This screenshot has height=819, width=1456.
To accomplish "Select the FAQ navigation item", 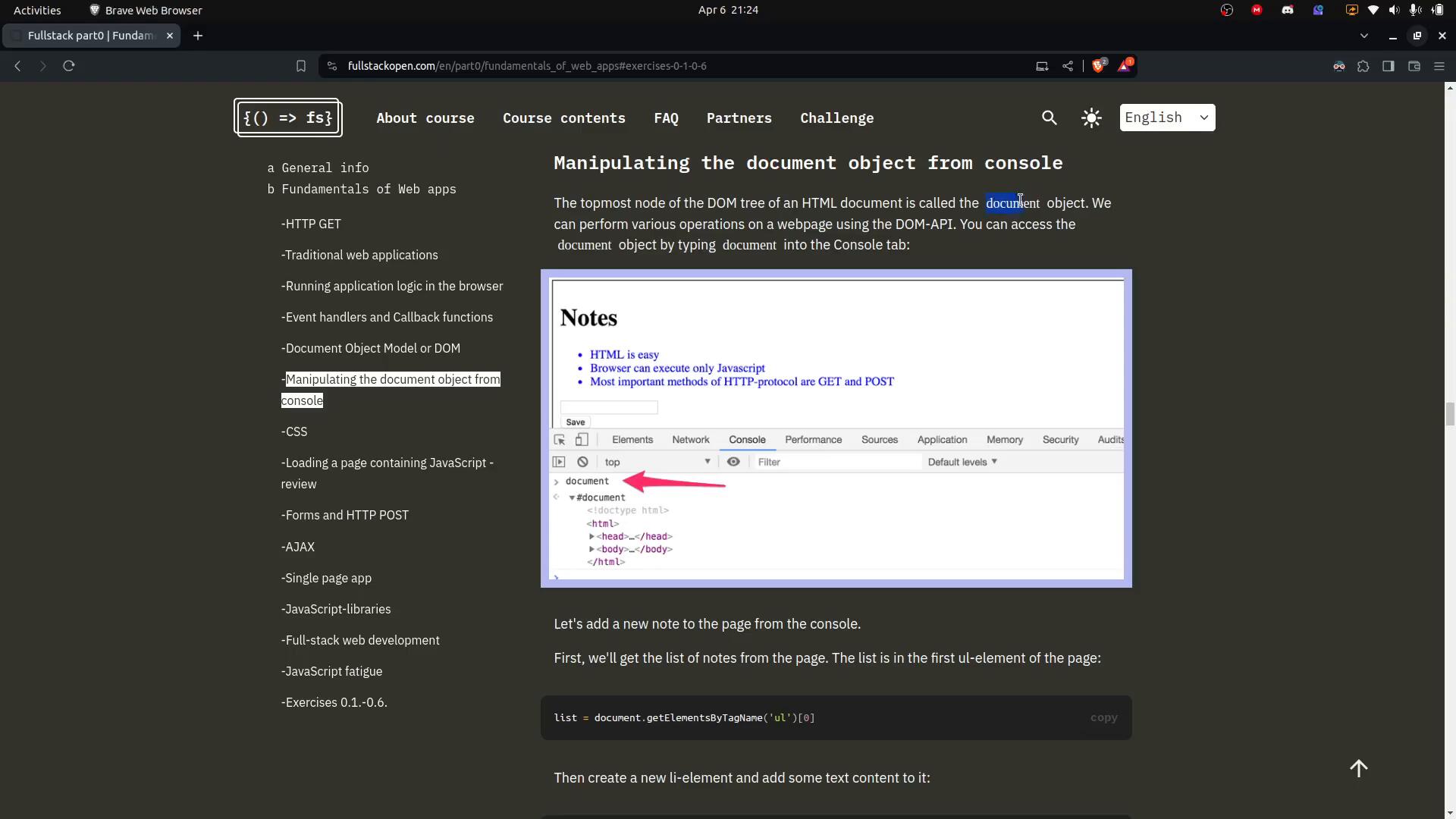I will pos(666,118).
